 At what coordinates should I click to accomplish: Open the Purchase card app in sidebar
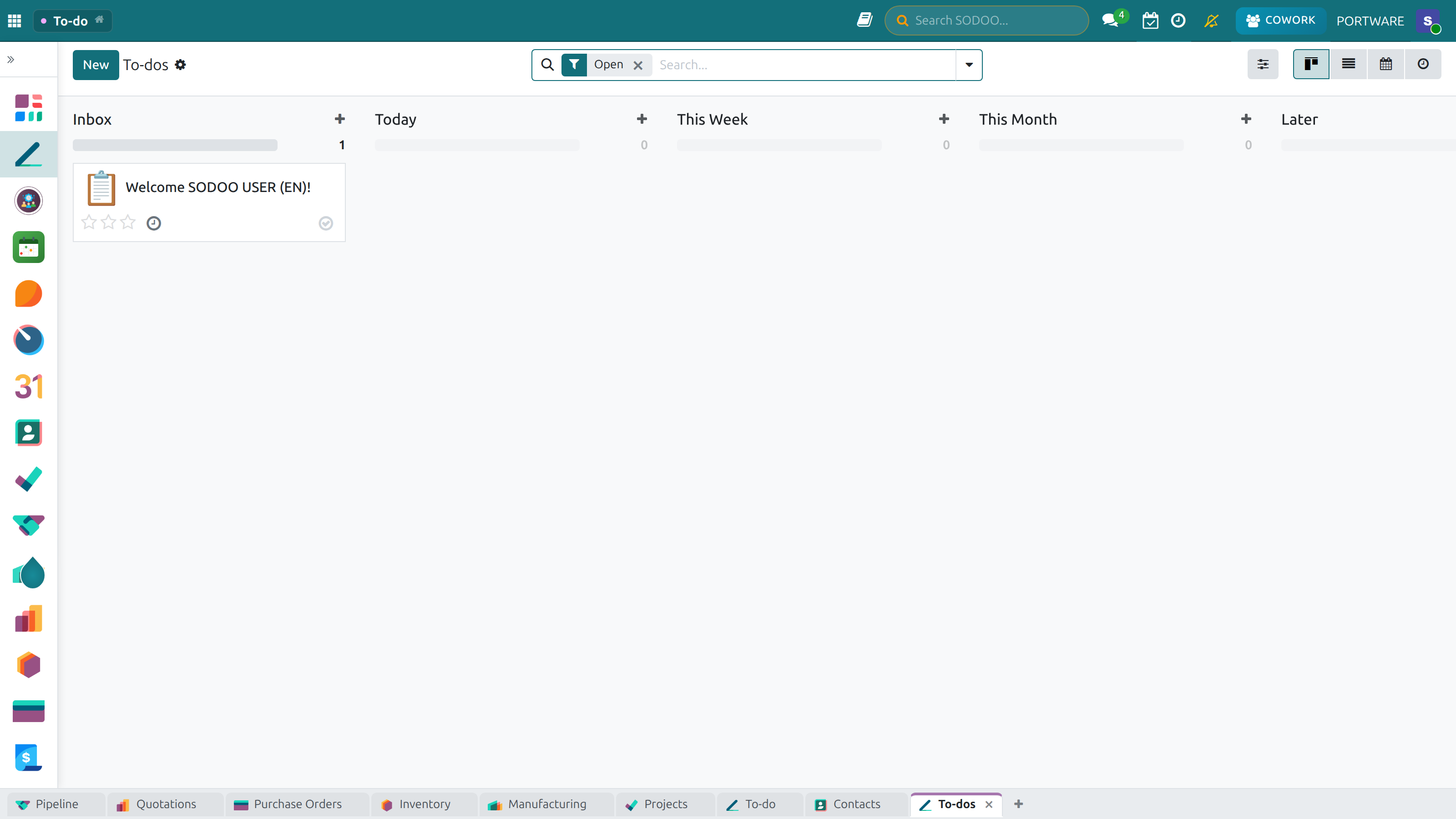tap(29, 711)
